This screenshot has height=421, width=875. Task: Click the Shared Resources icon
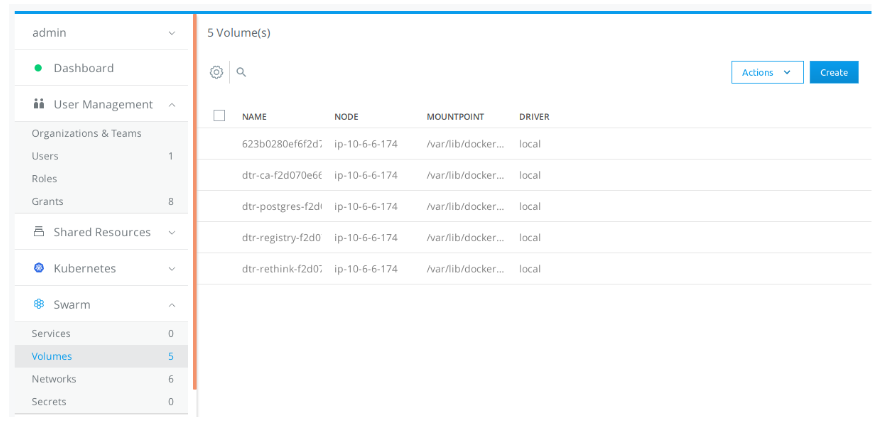[39, 232]
